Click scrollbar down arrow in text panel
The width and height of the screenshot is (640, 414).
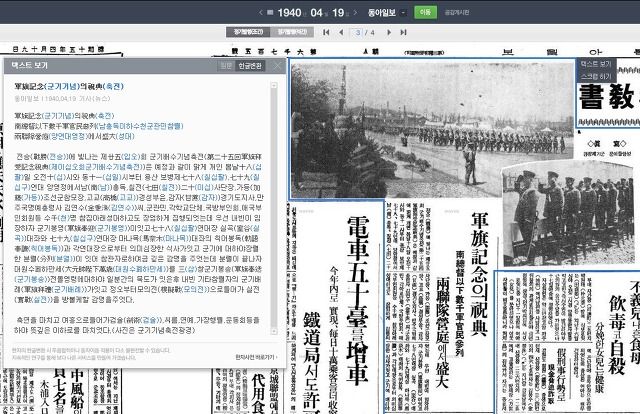(274, 332)
